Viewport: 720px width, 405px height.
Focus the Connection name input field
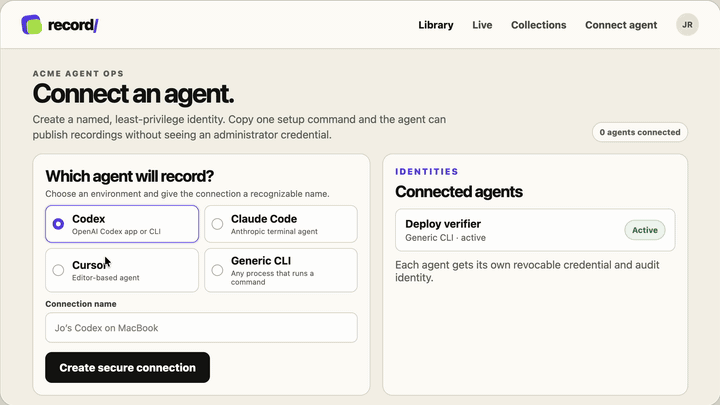click(201, 328)
